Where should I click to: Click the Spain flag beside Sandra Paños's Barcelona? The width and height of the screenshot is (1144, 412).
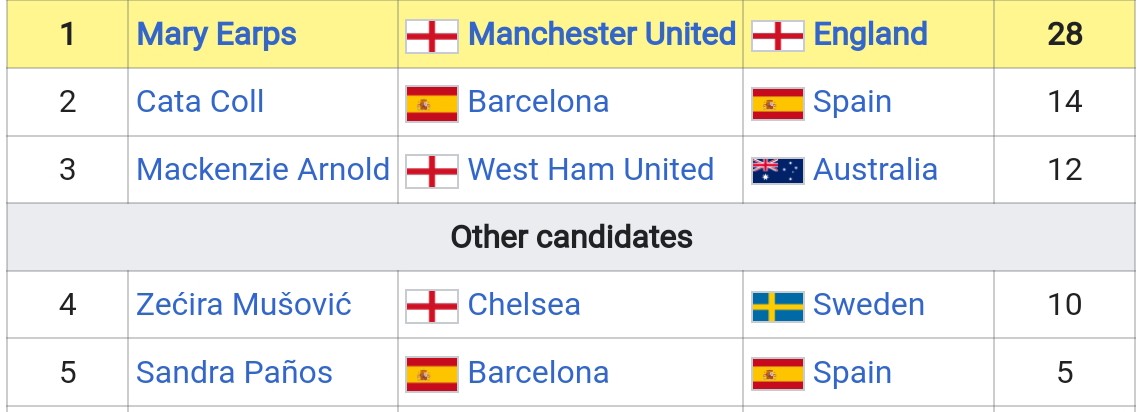pyautogui.click(x=432, y=374)
